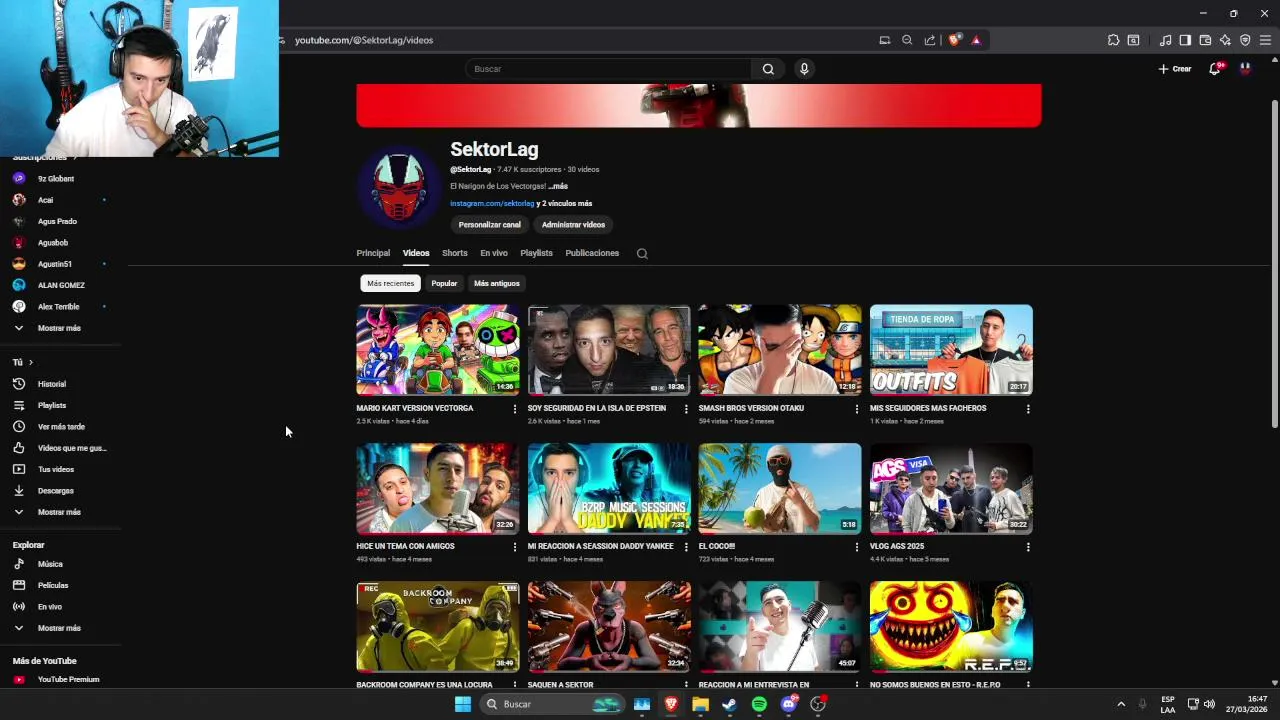Switch to the En vivo channel tab
Image resolution: width=1280 pixels, height=720 pixels.
(x=494, y=253)
